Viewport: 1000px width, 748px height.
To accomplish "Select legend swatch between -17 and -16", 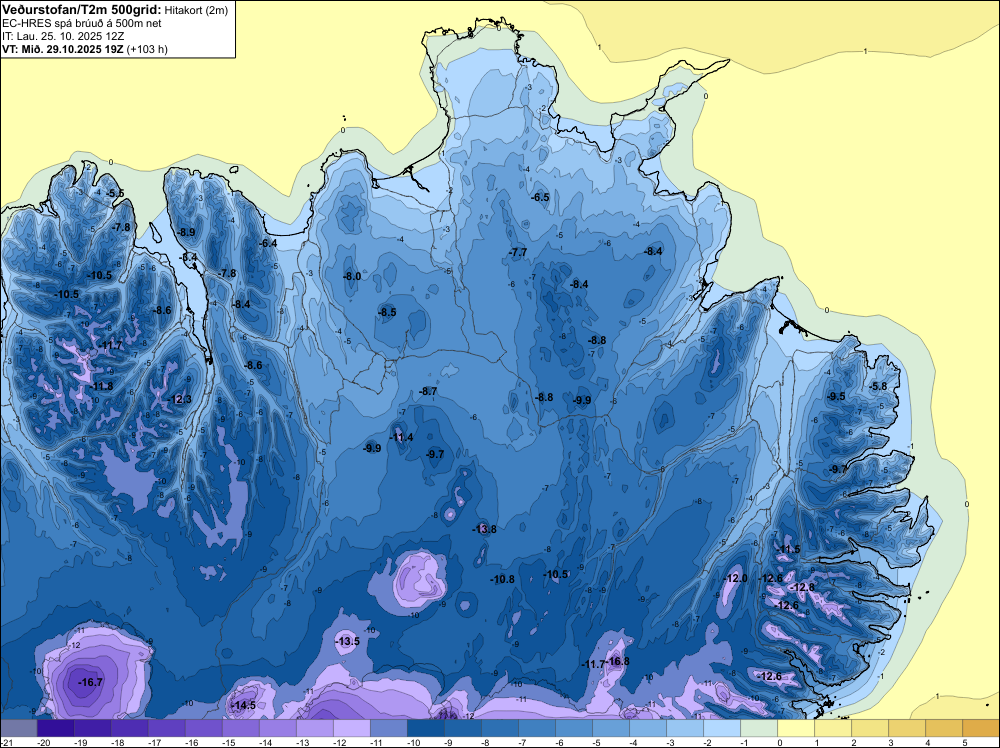I will coord(166,728).
